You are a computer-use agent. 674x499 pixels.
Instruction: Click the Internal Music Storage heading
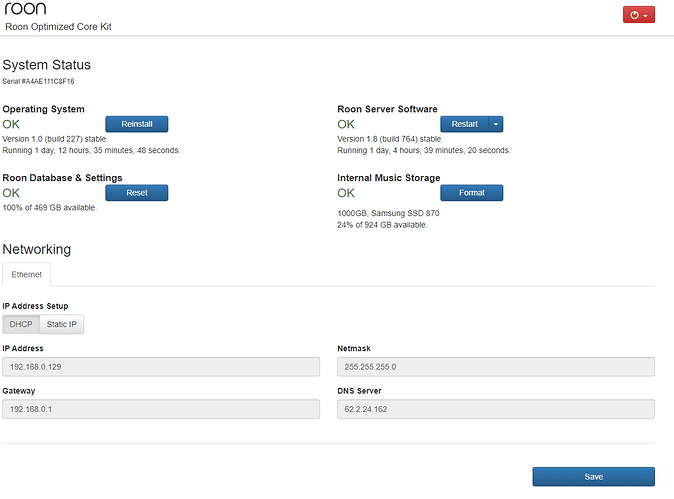click(x=389, y=178)
